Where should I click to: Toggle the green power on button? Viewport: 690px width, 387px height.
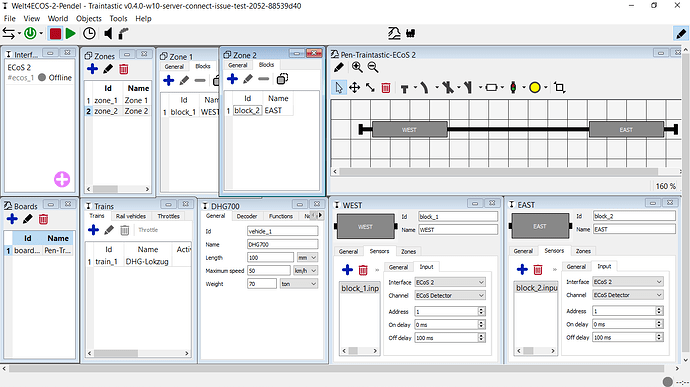pos(30,33)
